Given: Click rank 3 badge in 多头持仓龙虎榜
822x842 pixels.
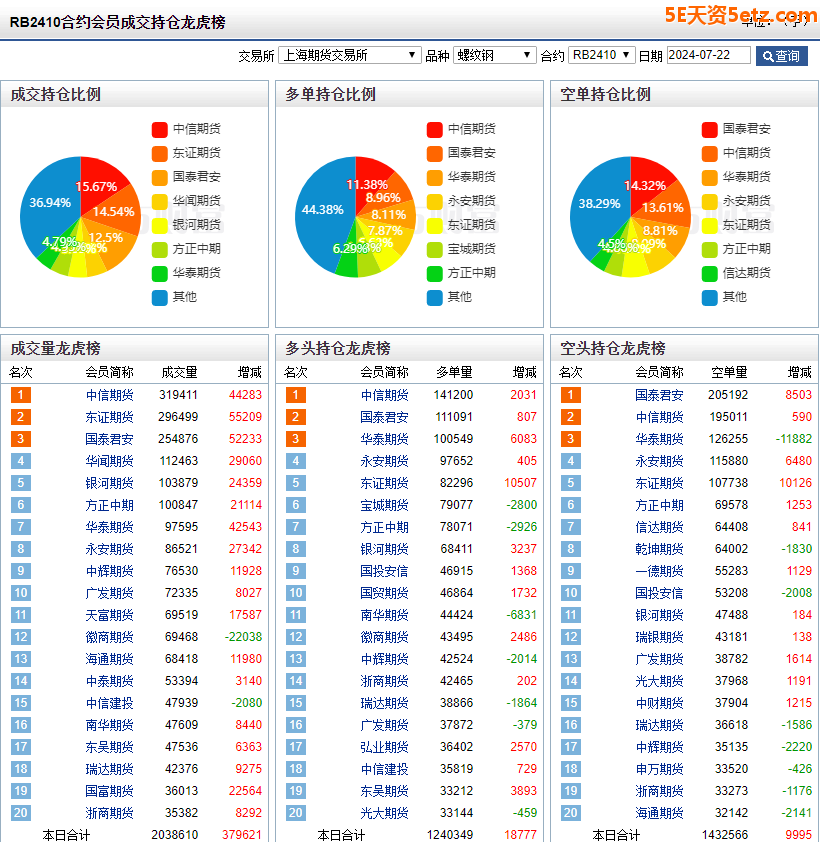Looking at the screenshot, I should coord(295,439).
